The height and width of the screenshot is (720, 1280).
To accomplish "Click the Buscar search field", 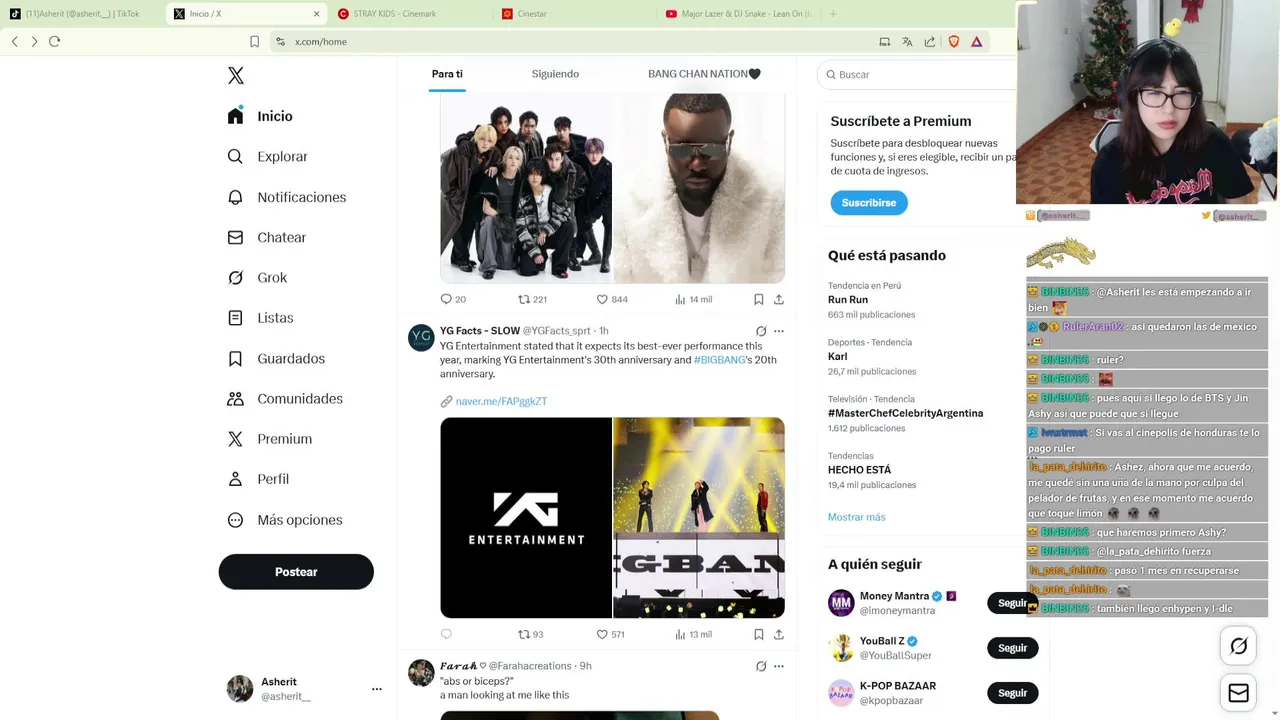I will click(916, 75).
